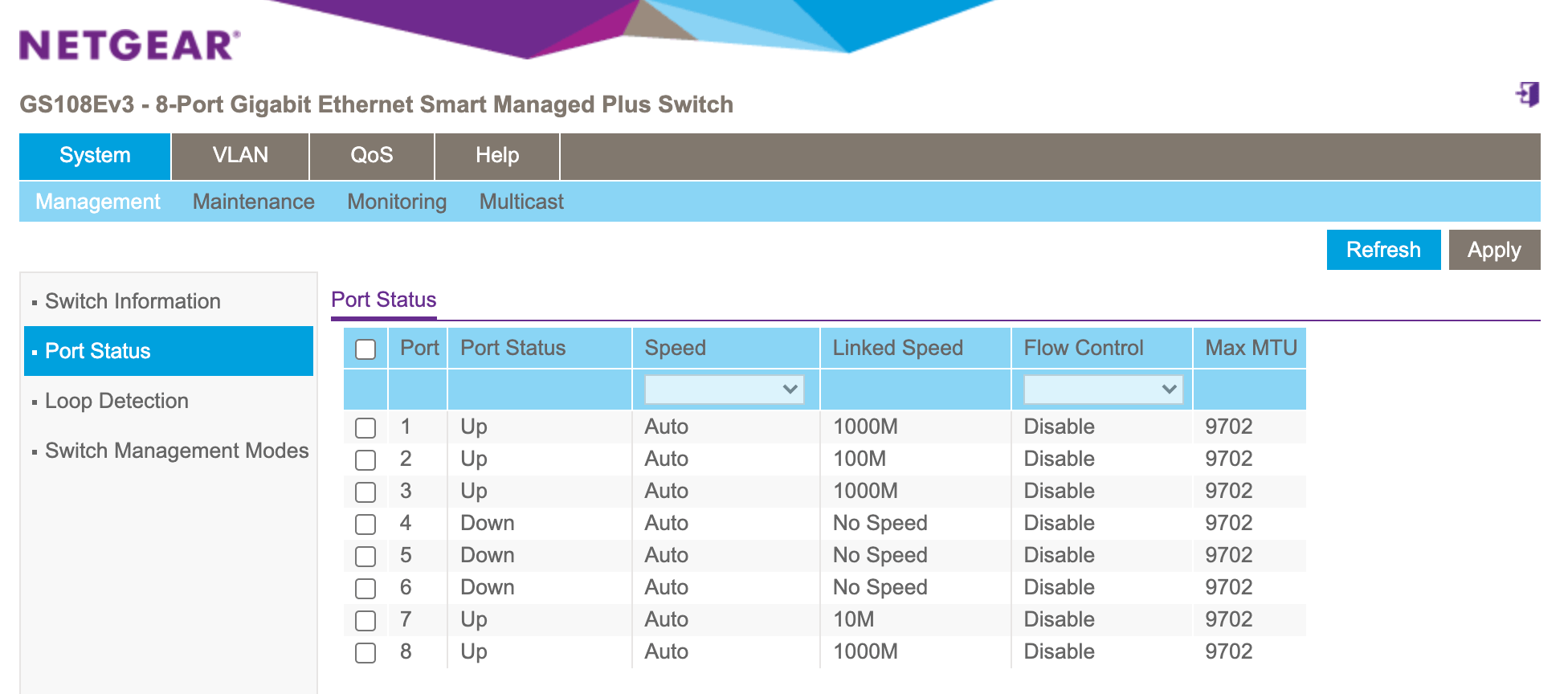
Task: Tick the checkbox for port 8
Action: click(x=365, y=652)
